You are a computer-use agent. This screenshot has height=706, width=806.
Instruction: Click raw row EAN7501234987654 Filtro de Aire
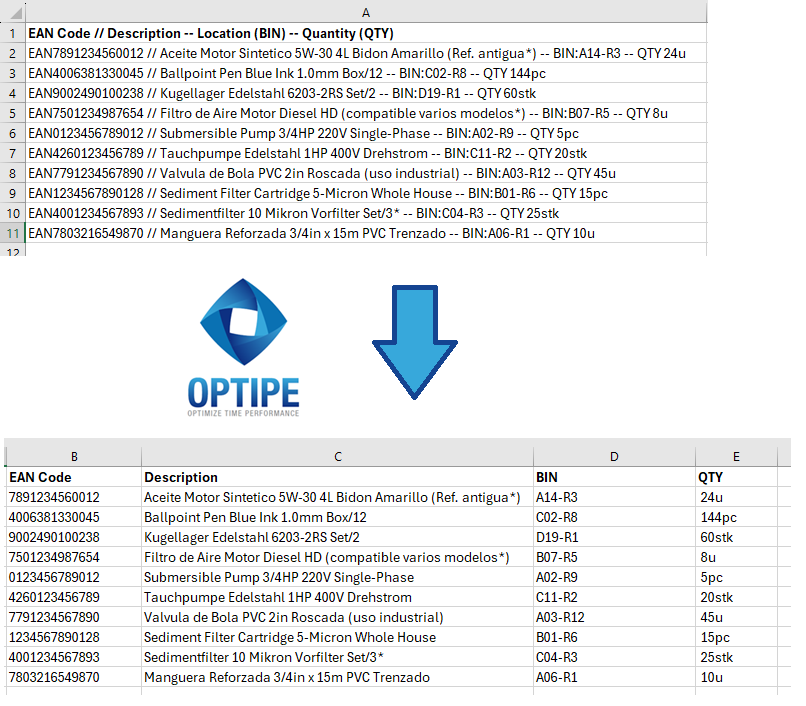366,114
